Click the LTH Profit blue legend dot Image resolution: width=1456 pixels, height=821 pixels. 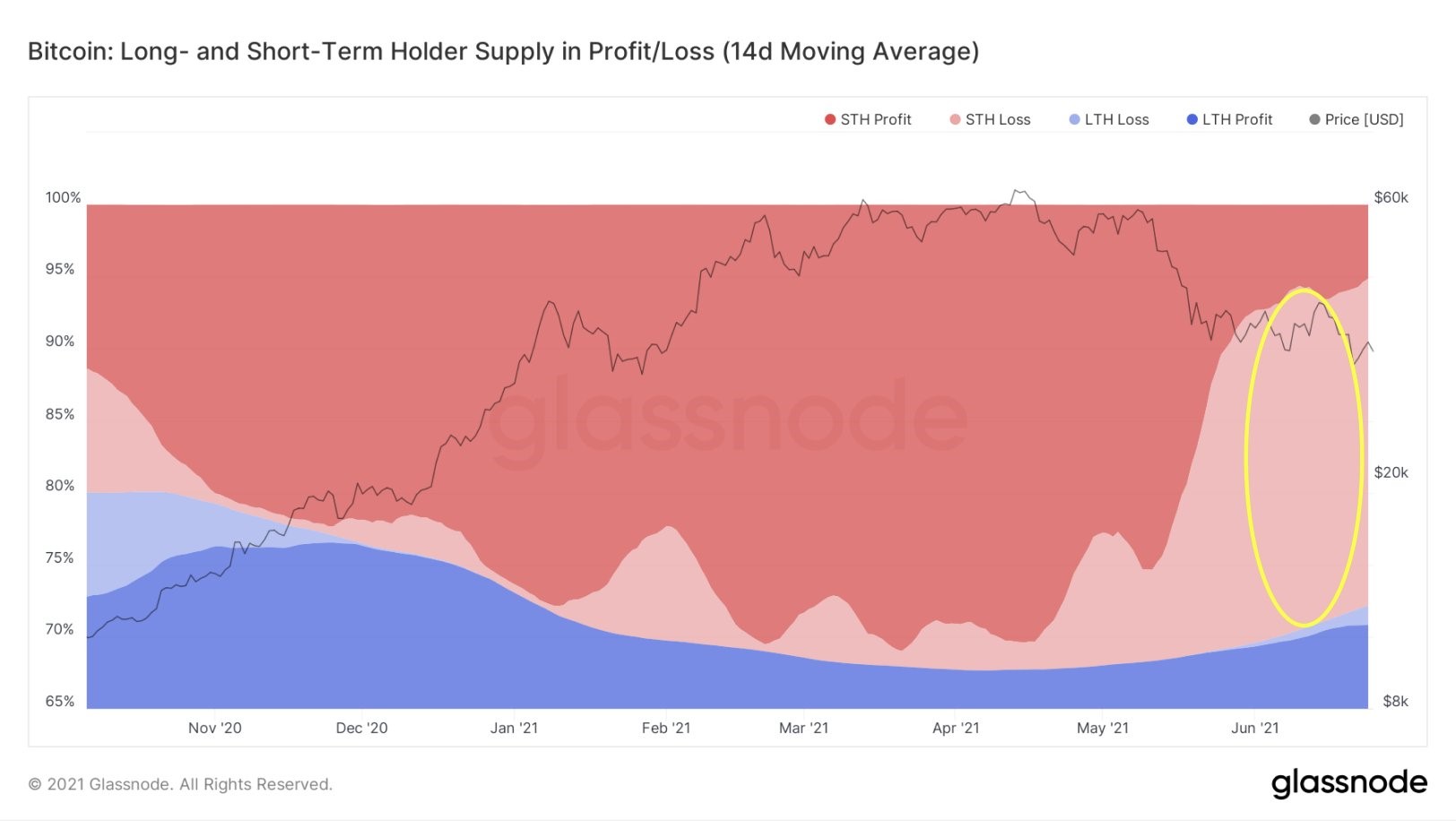click(x=1192, y=119)
